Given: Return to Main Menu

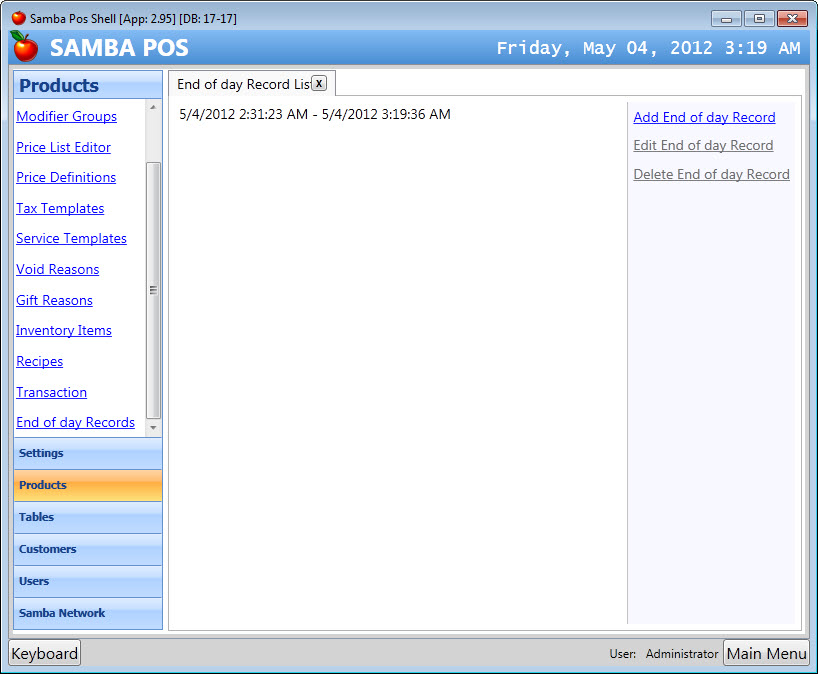Looking at the screenshot, I should (x=766, y=653).
